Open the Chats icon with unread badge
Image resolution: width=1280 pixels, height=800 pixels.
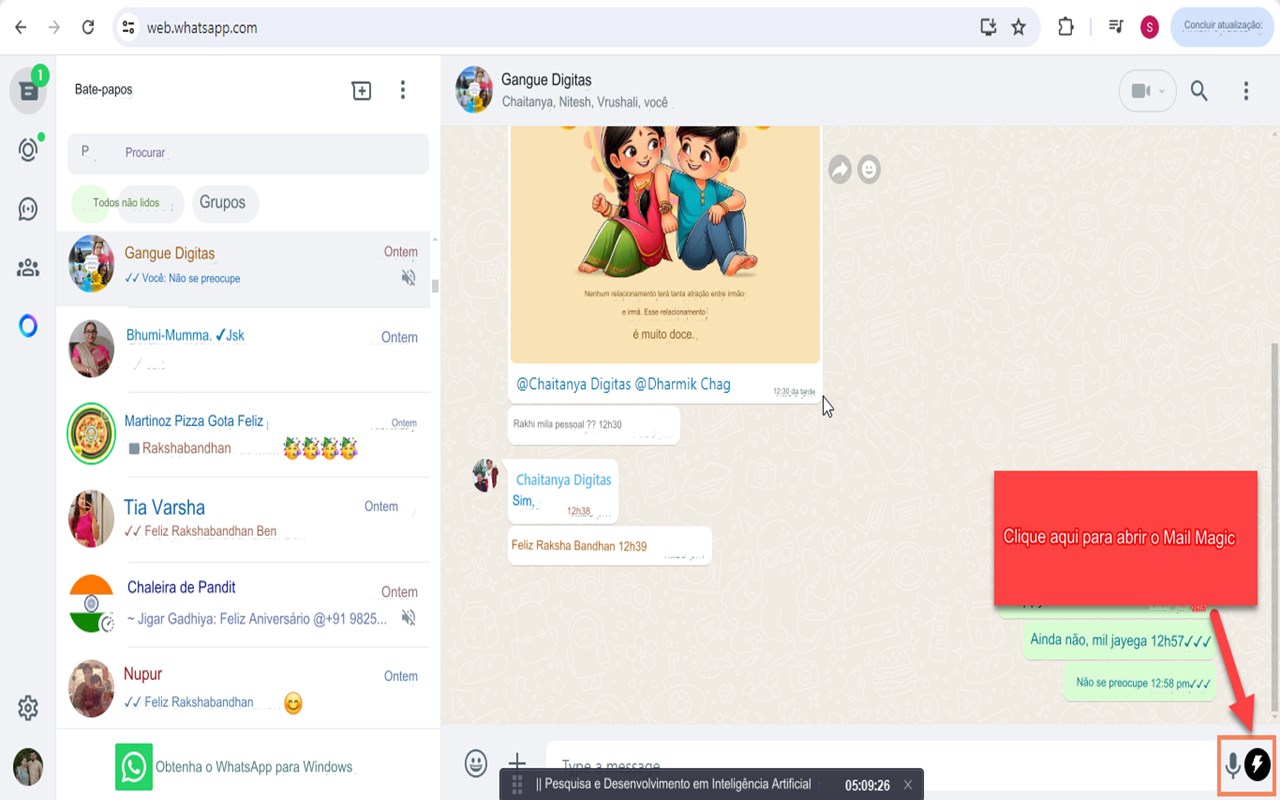(x=28, y=90)
